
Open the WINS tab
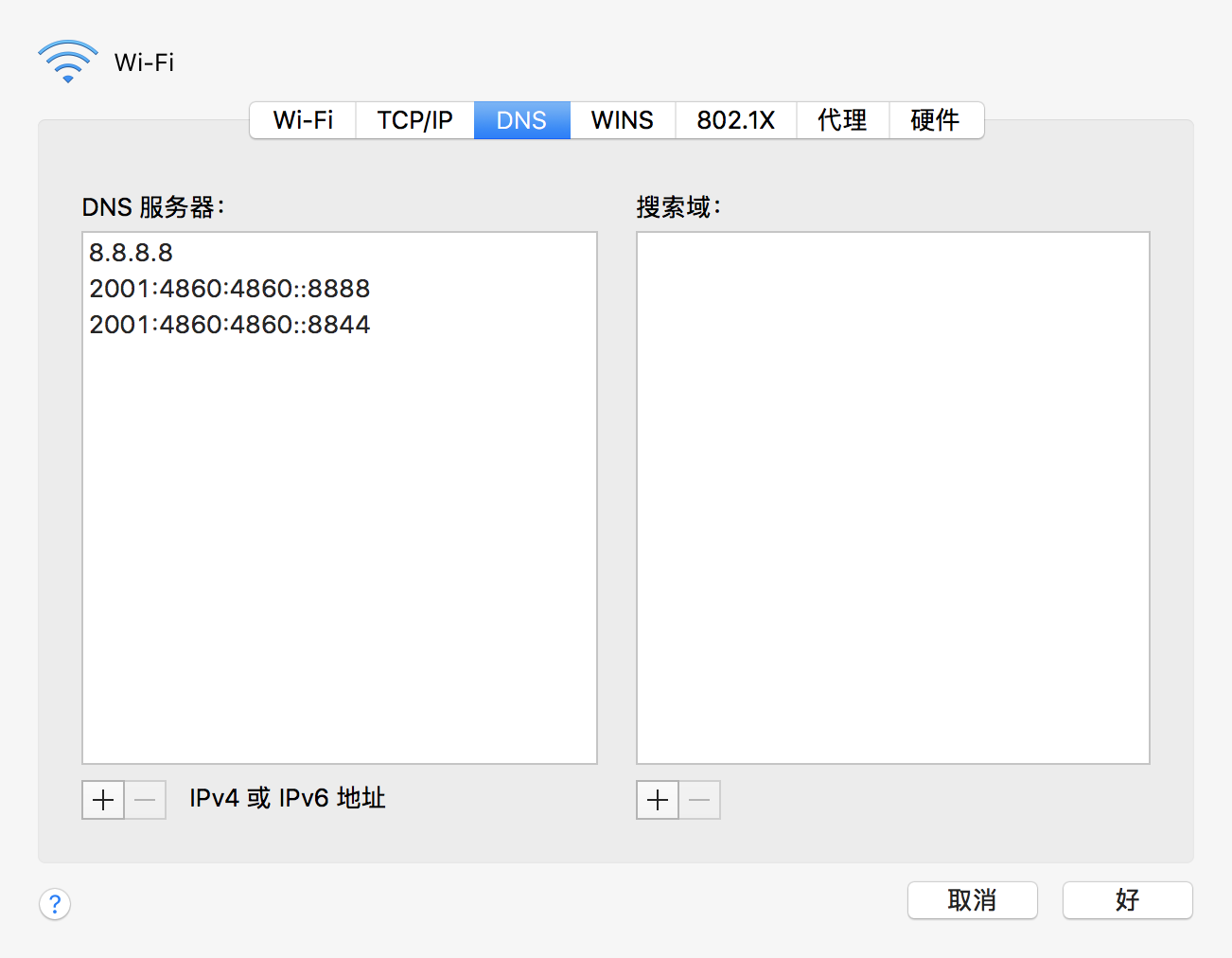coord(622,120)
